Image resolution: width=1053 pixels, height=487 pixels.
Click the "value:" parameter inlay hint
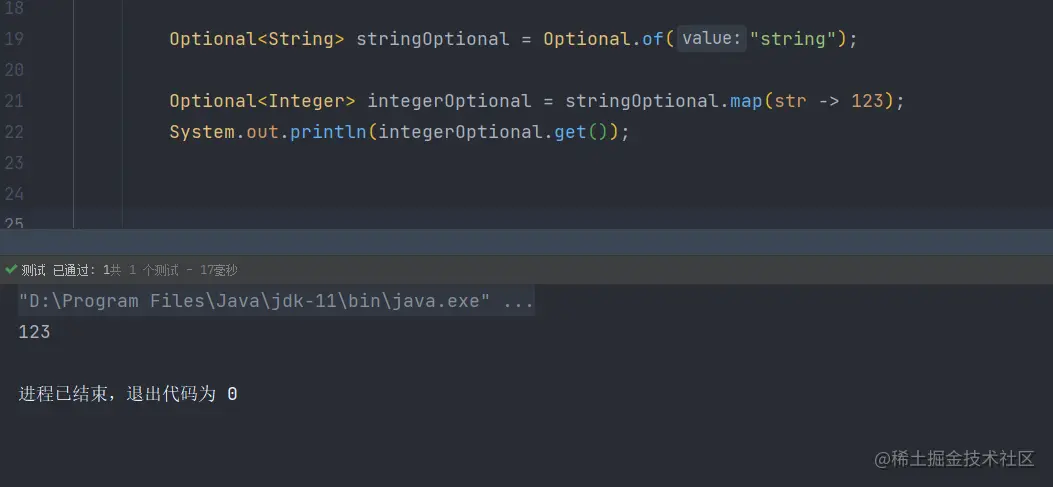pyautogui.click(x=711, y=39)
